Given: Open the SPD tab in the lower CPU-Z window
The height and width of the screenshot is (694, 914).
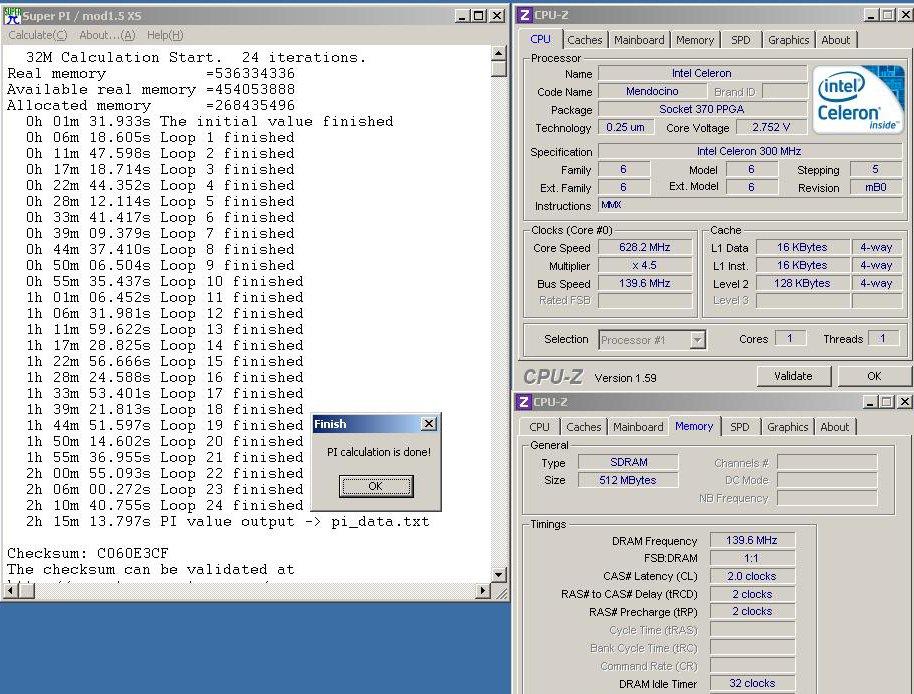Looking at the screenshot, I should [740, 427].
